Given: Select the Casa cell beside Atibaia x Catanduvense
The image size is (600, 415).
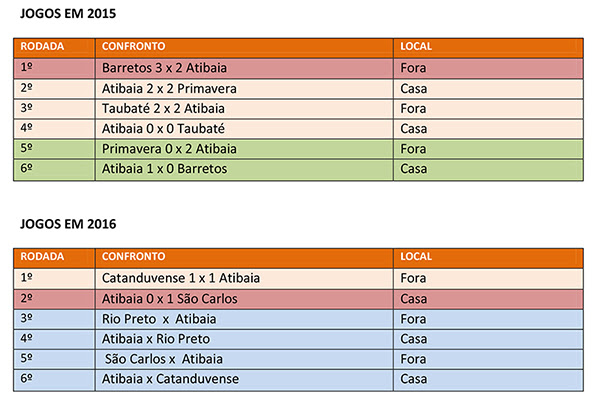Looking at the screenshot, I should (x=414, y=379).
